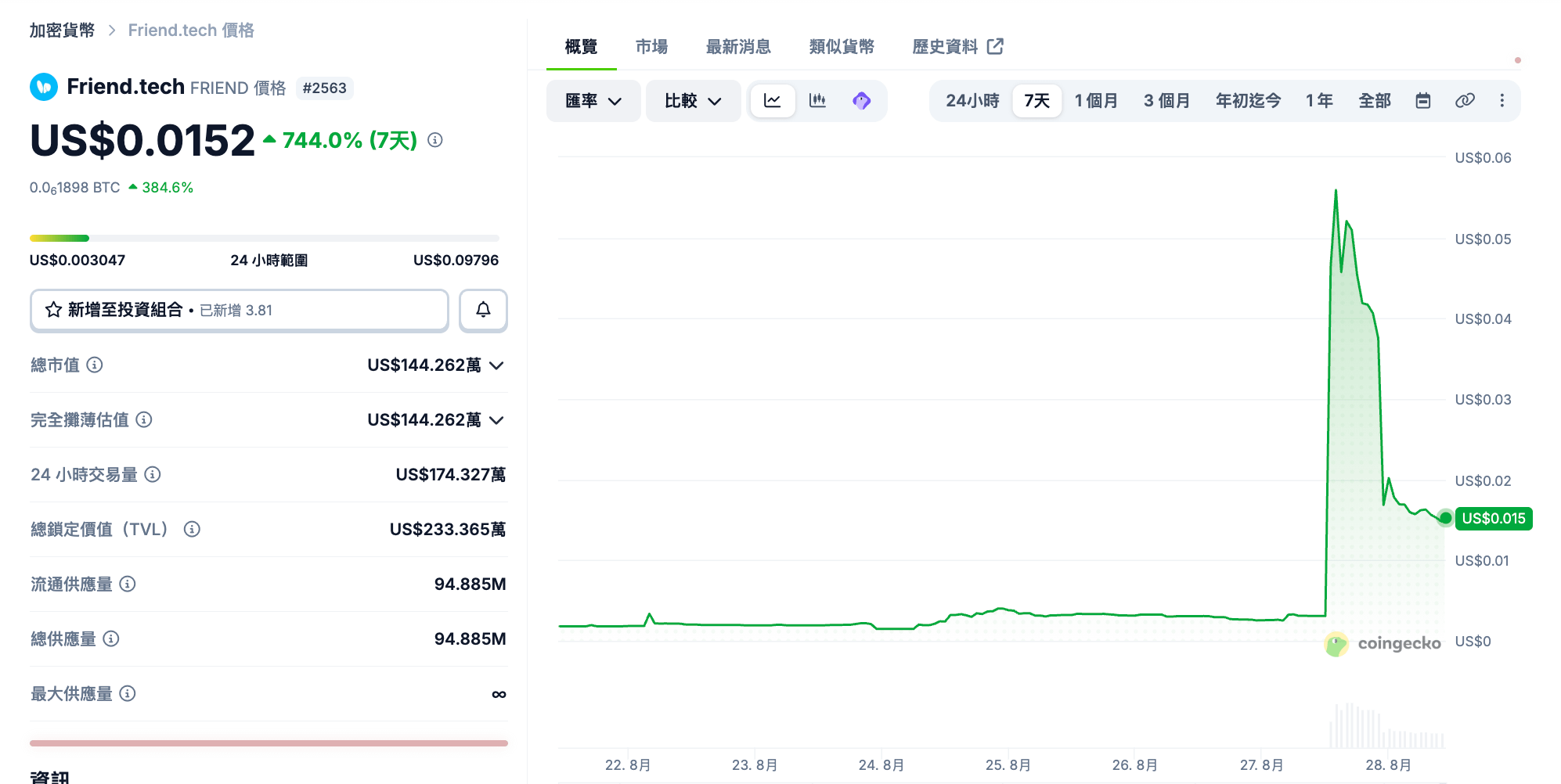1561x784 pixels.
Task: Click the price spike peak on chart
Action: [1336, 190]
